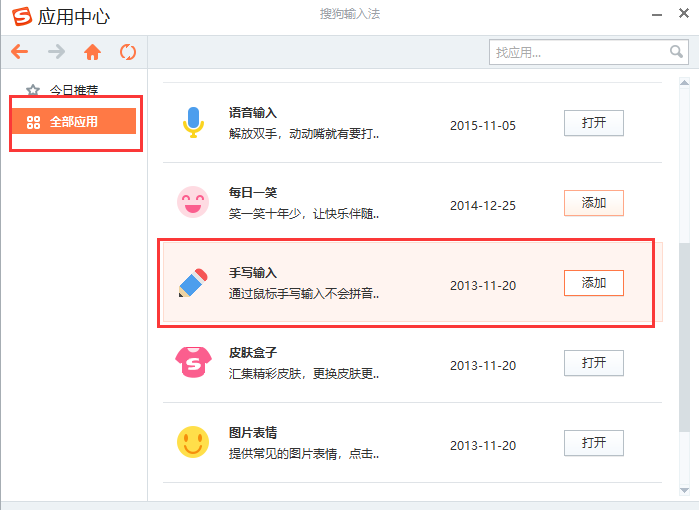Open the 图片表情 app with 打开 button
Screen dimensions: 699x510
[593, 442]
